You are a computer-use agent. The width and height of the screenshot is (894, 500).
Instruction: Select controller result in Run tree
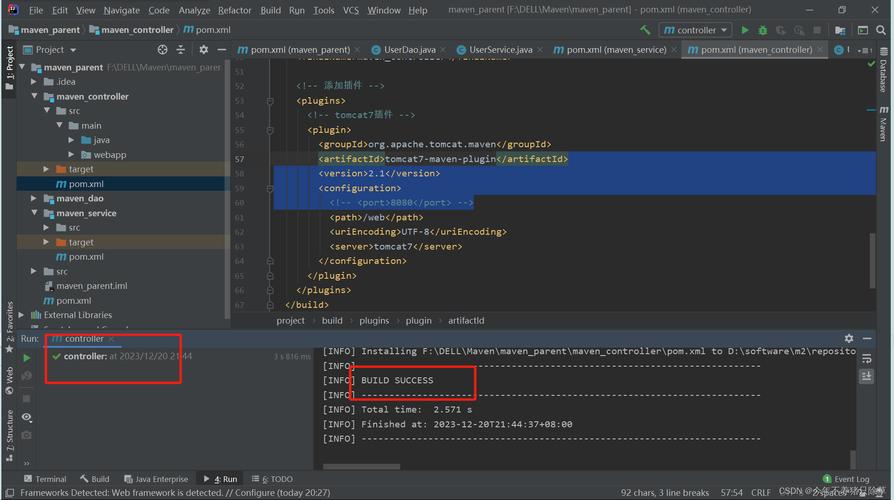[x=123, y=356]
